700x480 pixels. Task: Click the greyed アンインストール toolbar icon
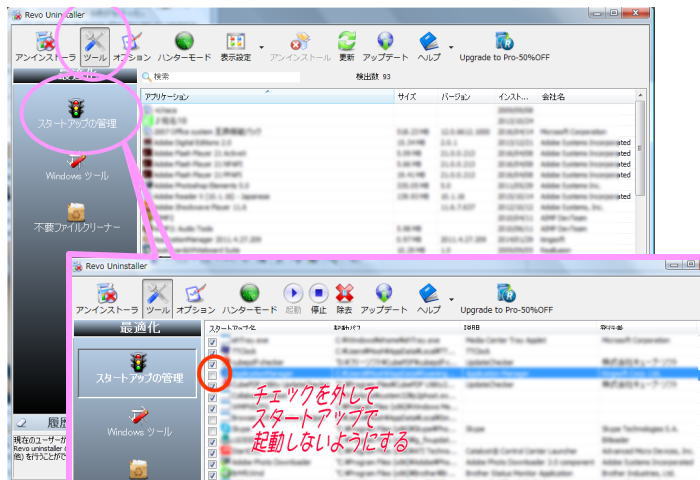300,47
